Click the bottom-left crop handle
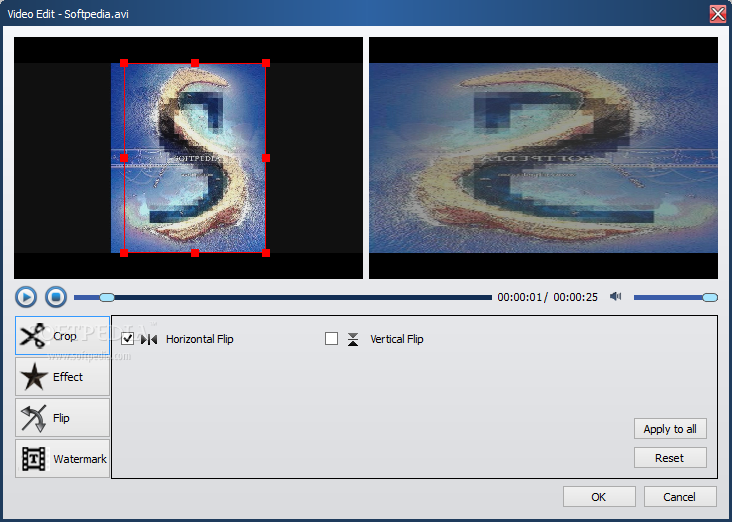The height and width of the screenshot is (522, 732). coord(124,253)
